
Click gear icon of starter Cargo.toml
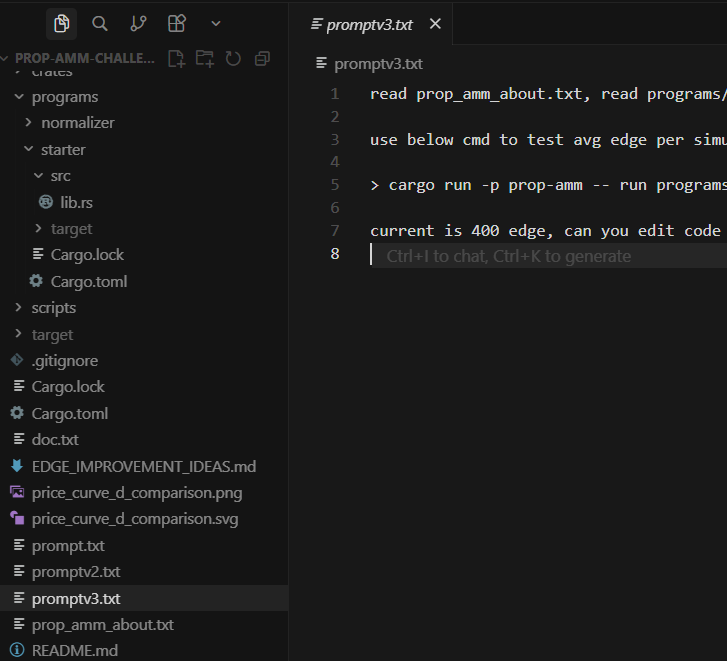click(x=36, y=281)
